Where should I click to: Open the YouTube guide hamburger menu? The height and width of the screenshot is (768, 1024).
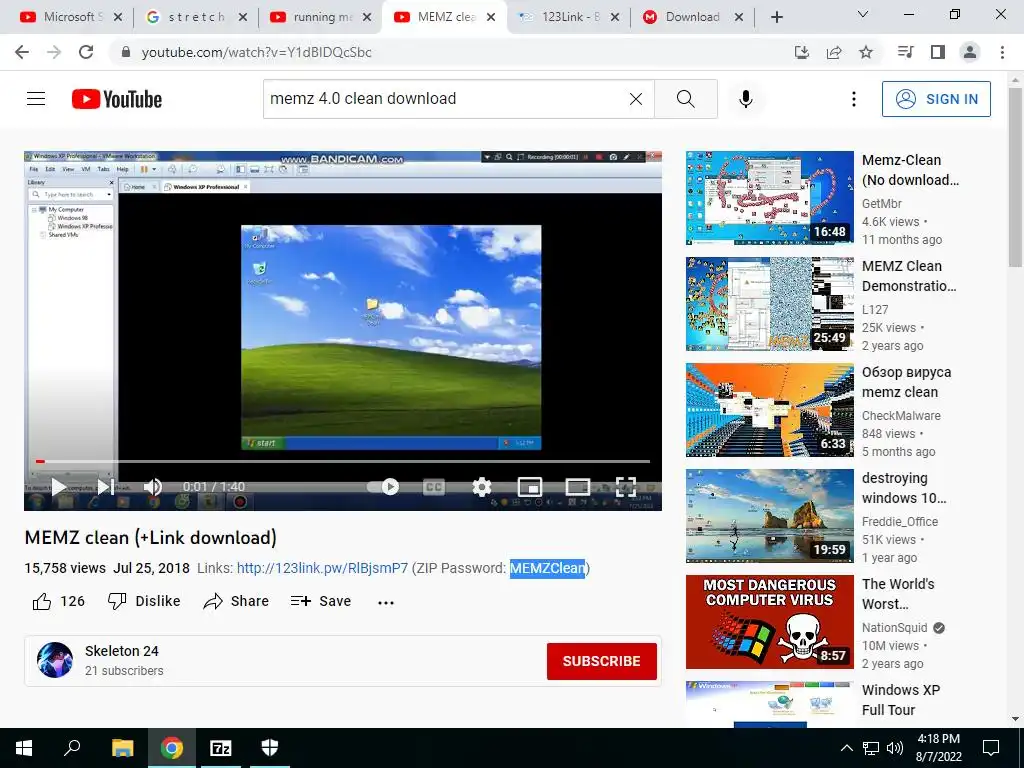click(x=36, y=99)
